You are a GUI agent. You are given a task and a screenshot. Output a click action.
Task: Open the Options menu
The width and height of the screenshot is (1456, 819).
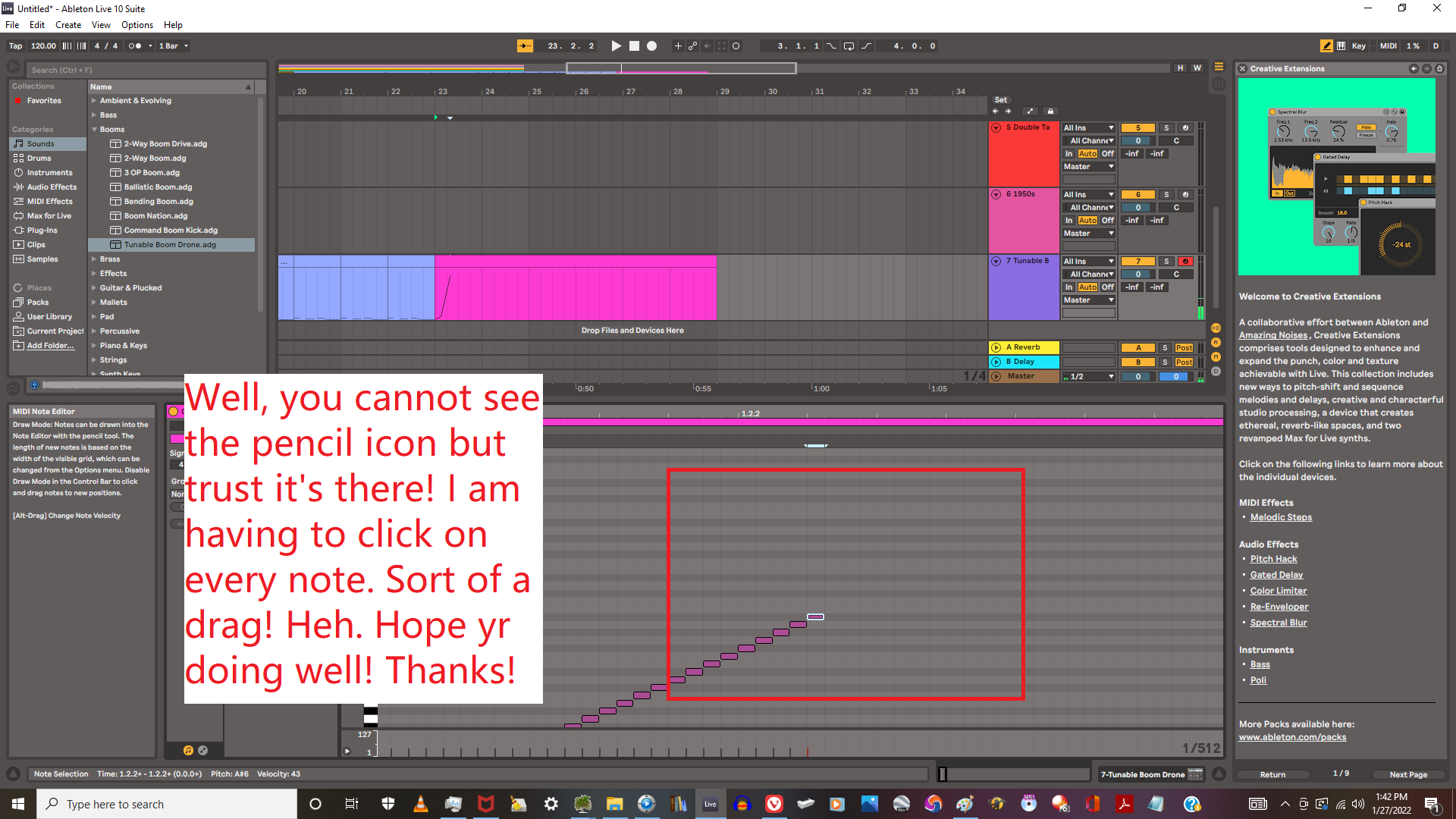pyautogui.click(x=137, y=25)
